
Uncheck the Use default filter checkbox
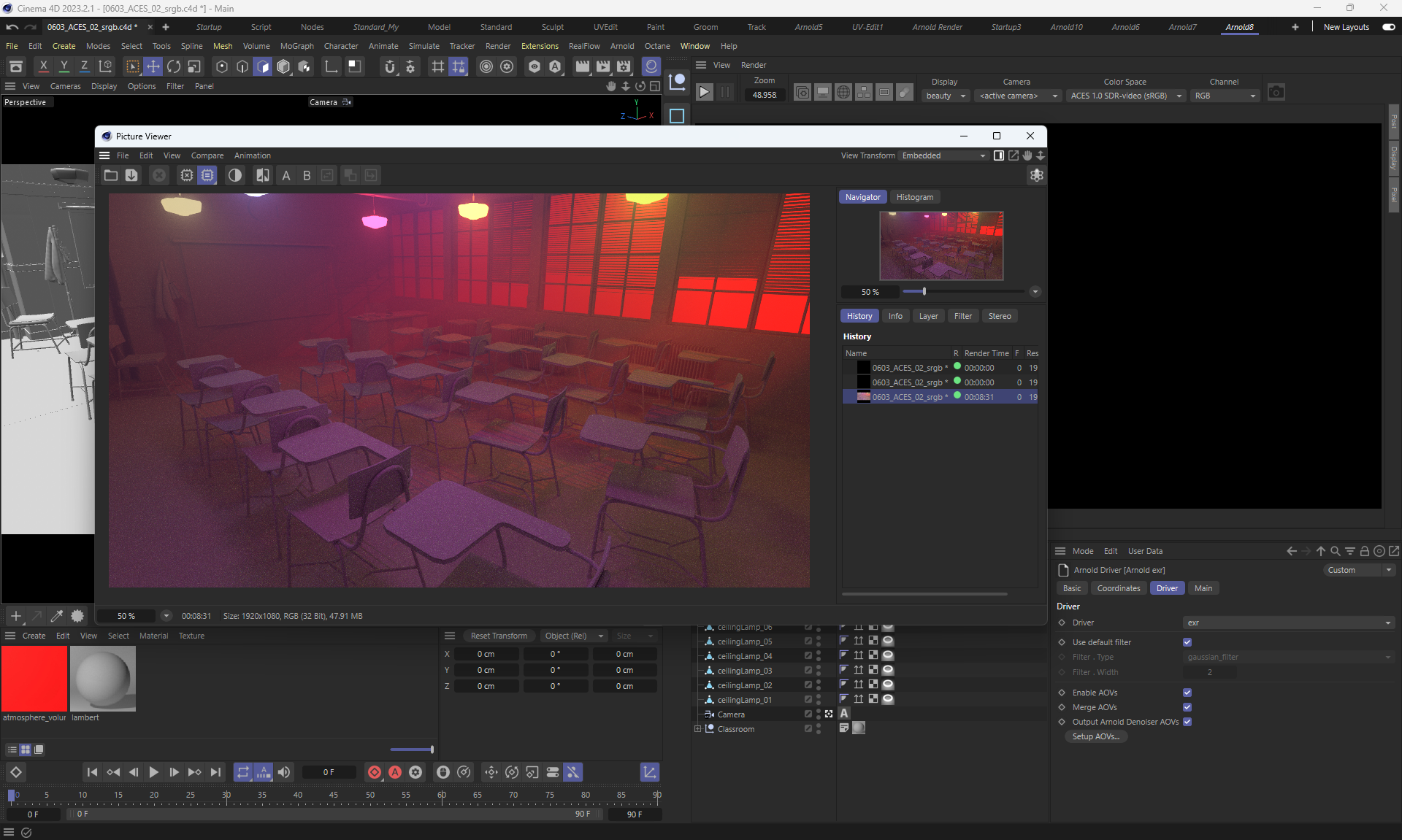tap(1187, 642)
